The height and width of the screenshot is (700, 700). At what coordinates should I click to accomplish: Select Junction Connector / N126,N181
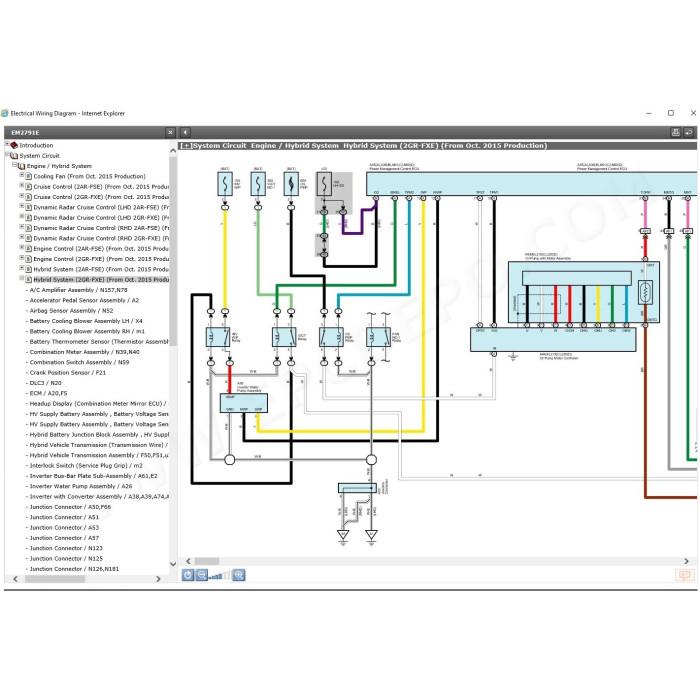[74, 569]
